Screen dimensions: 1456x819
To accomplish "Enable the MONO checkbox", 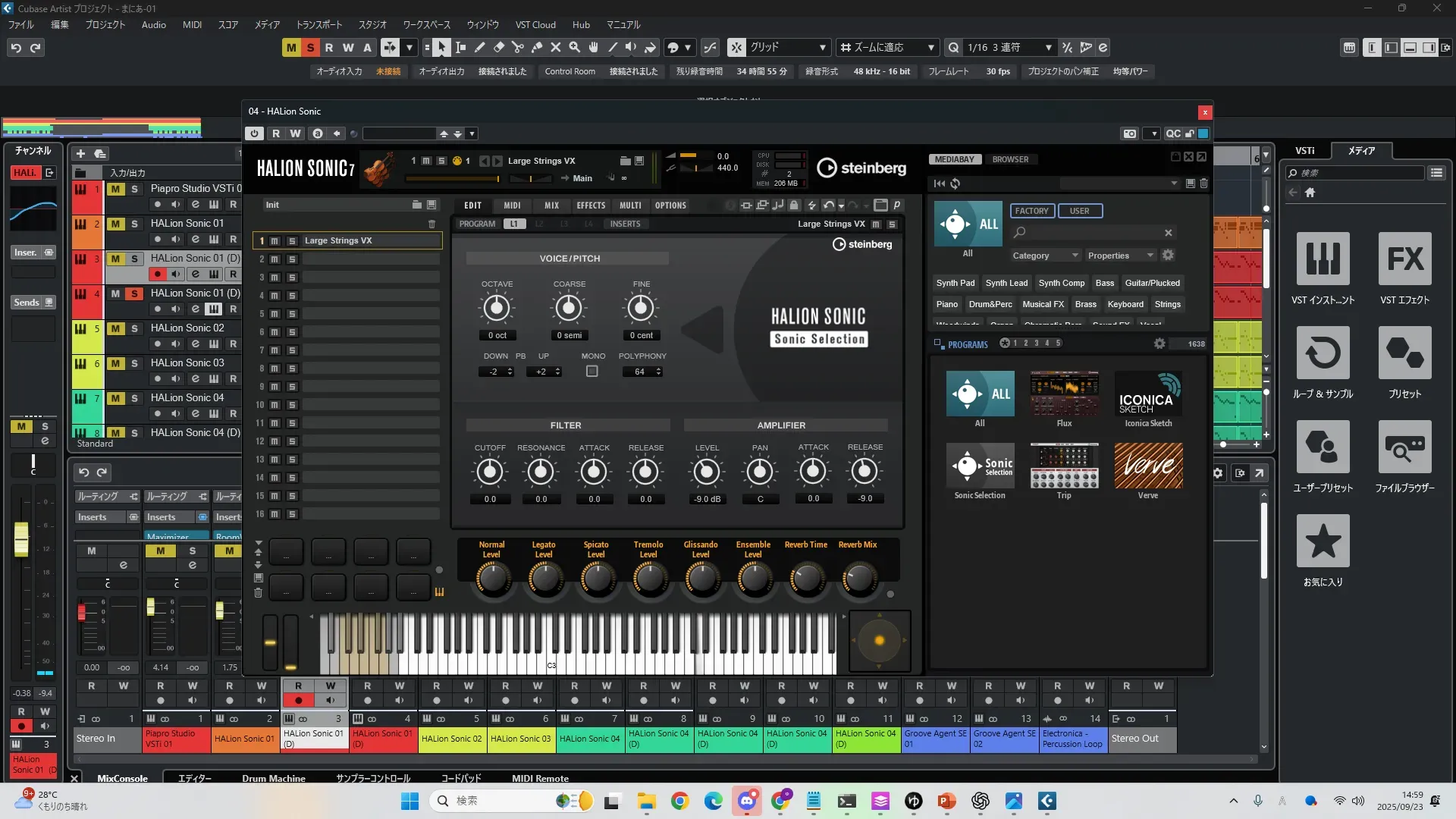I will 592,372.
